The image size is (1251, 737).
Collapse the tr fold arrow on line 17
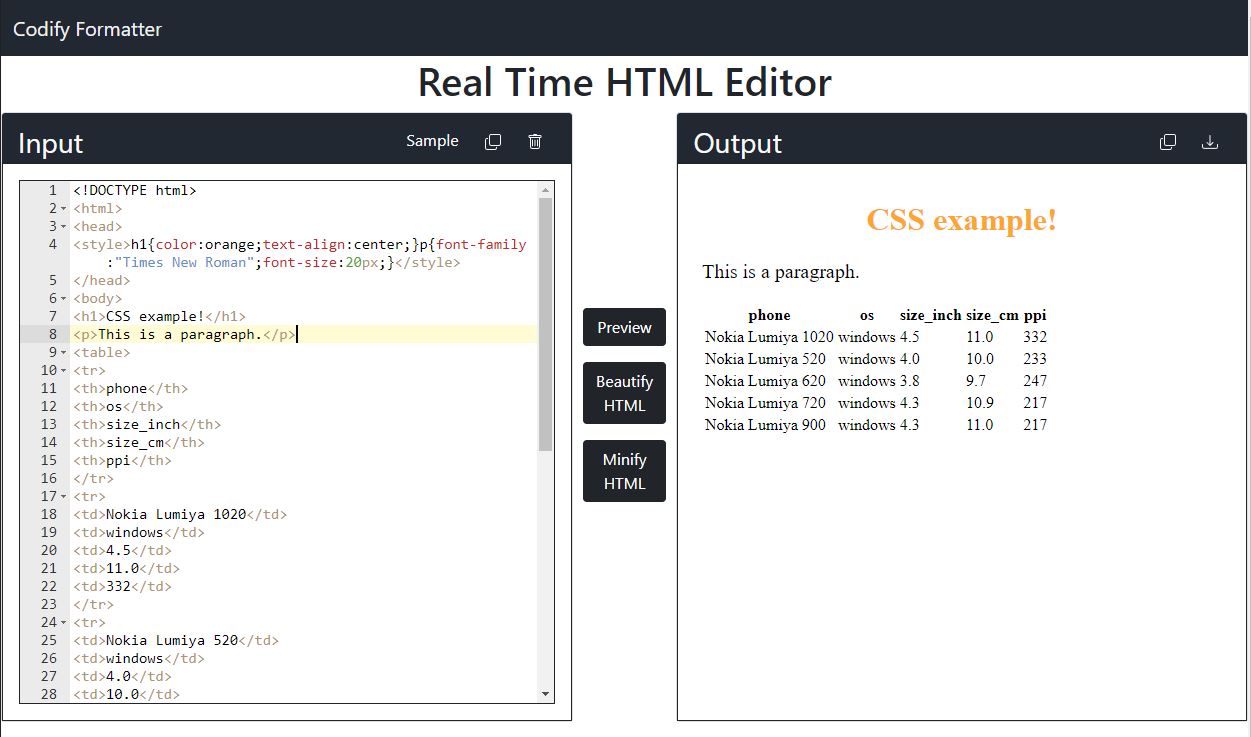[x=61, y=496]
